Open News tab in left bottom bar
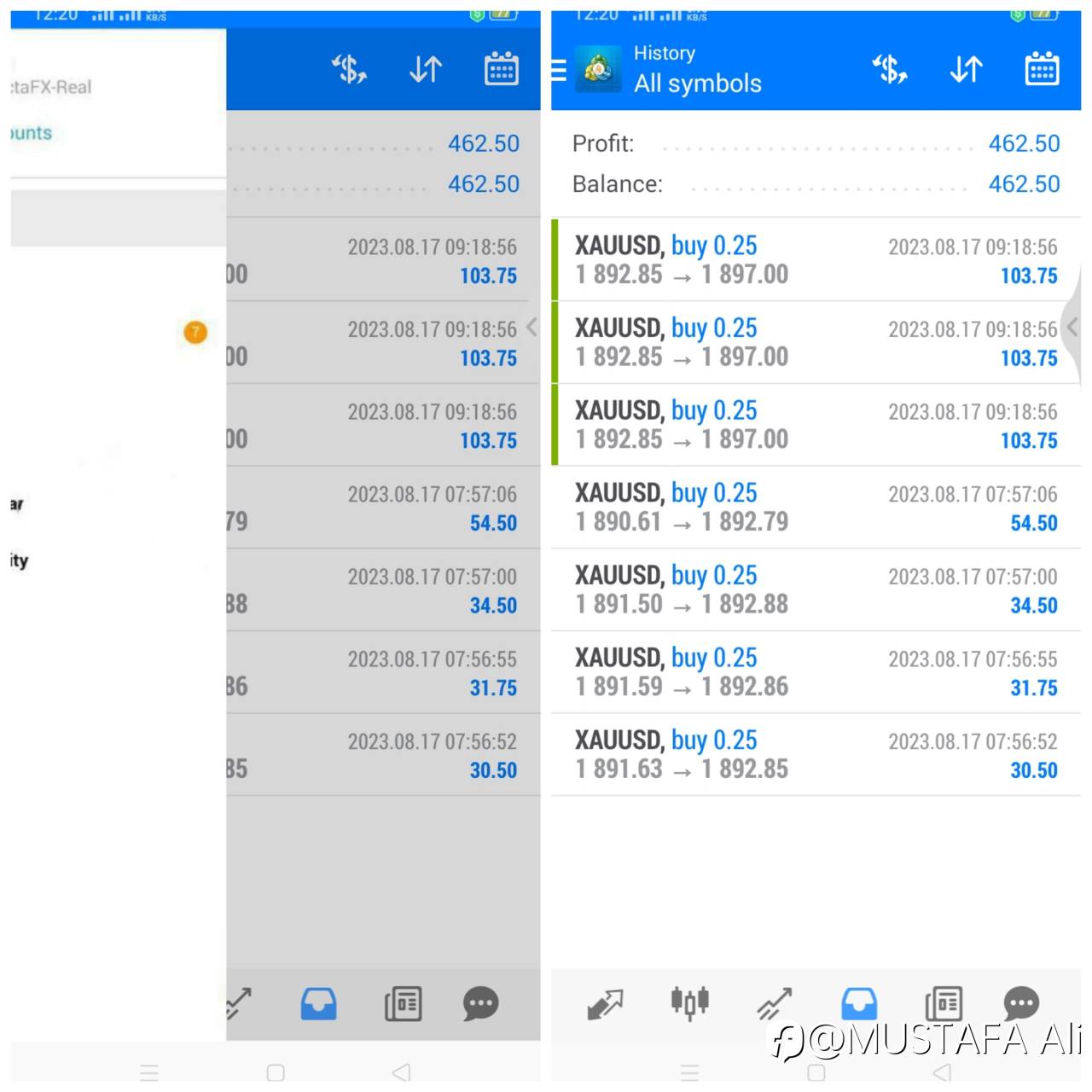 tap(404, 1004)
